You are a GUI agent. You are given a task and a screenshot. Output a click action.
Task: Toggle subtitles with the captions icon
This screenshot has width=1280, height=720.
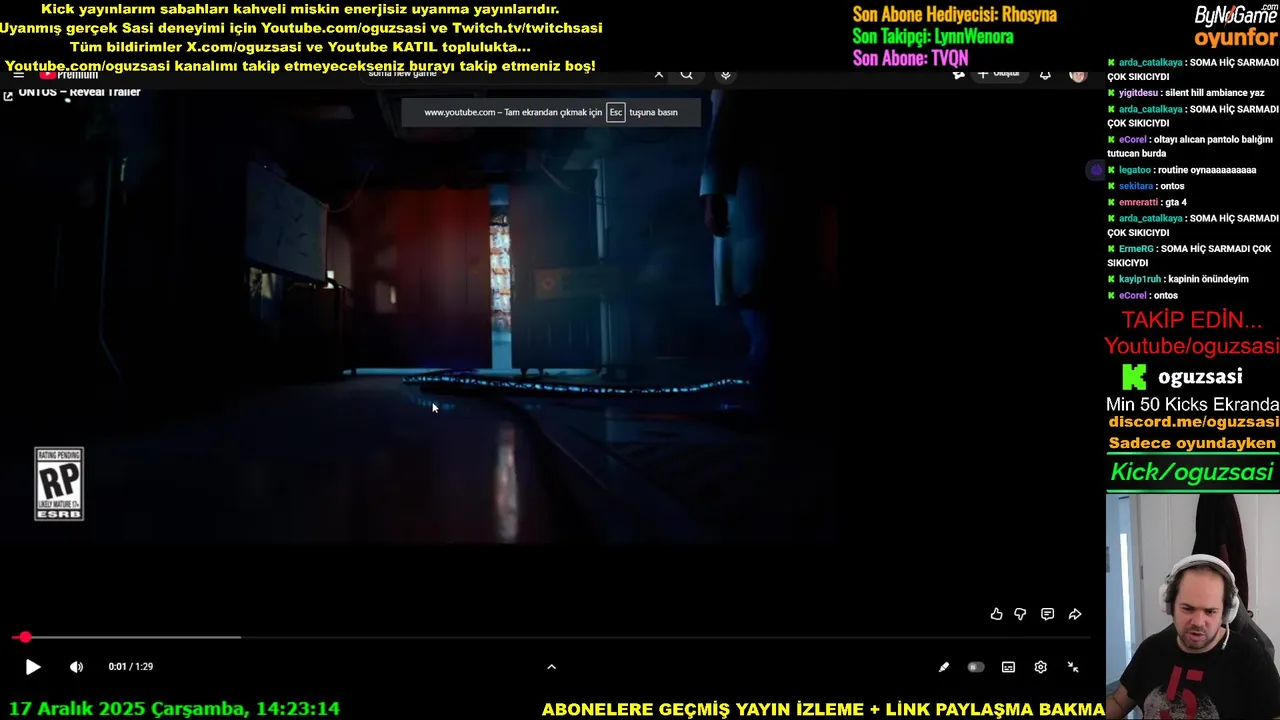click(x=1008, y=667)
